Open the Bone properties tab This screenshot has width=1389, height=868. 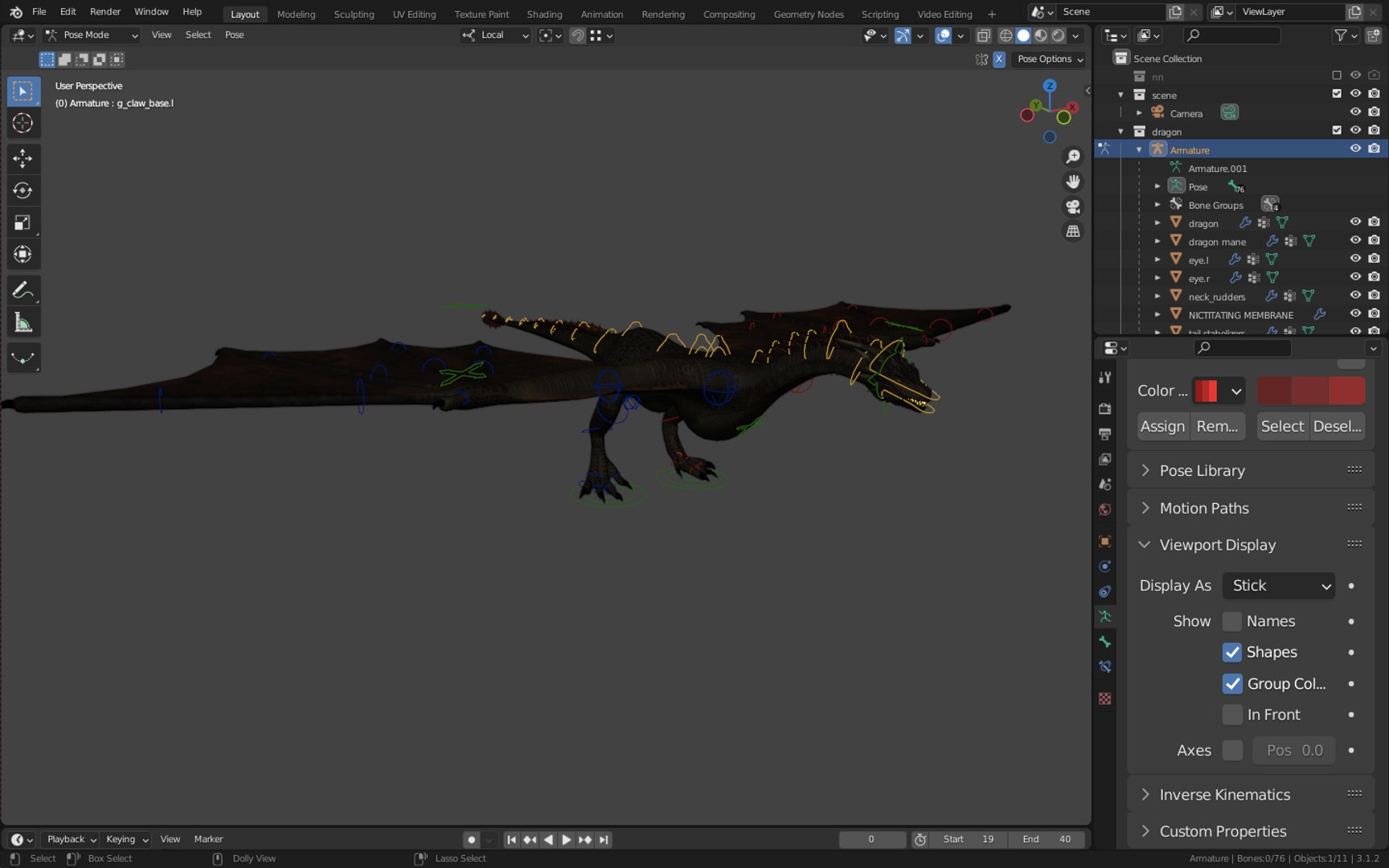(1105, 641)
